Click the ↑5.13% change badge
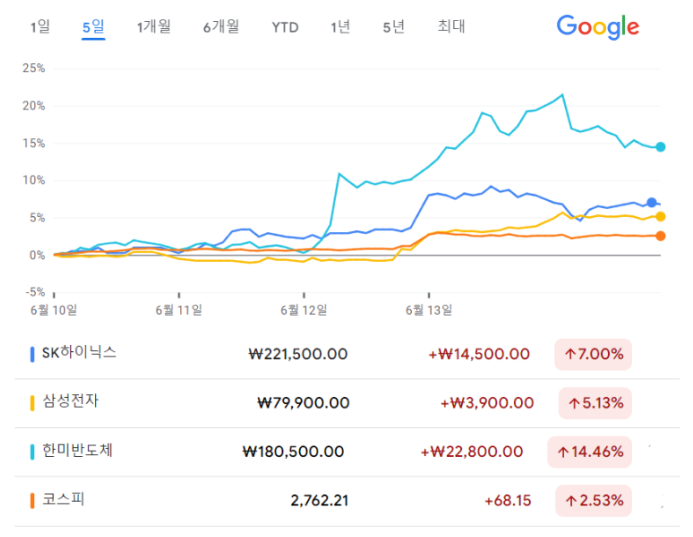 pyautogui.click(x=595, y=403)
